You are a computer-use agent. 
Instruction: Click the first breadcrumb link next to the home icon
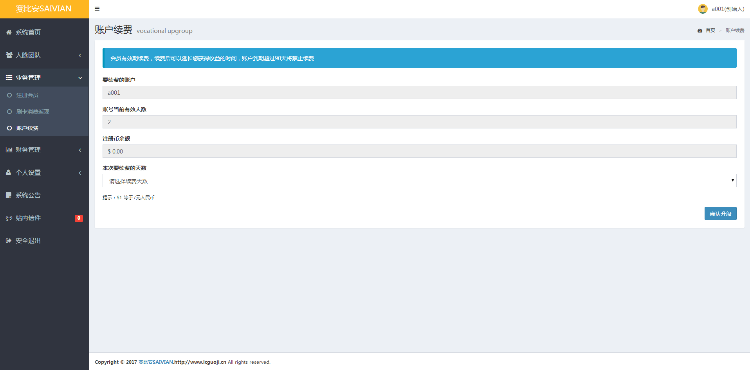[710, 31]
